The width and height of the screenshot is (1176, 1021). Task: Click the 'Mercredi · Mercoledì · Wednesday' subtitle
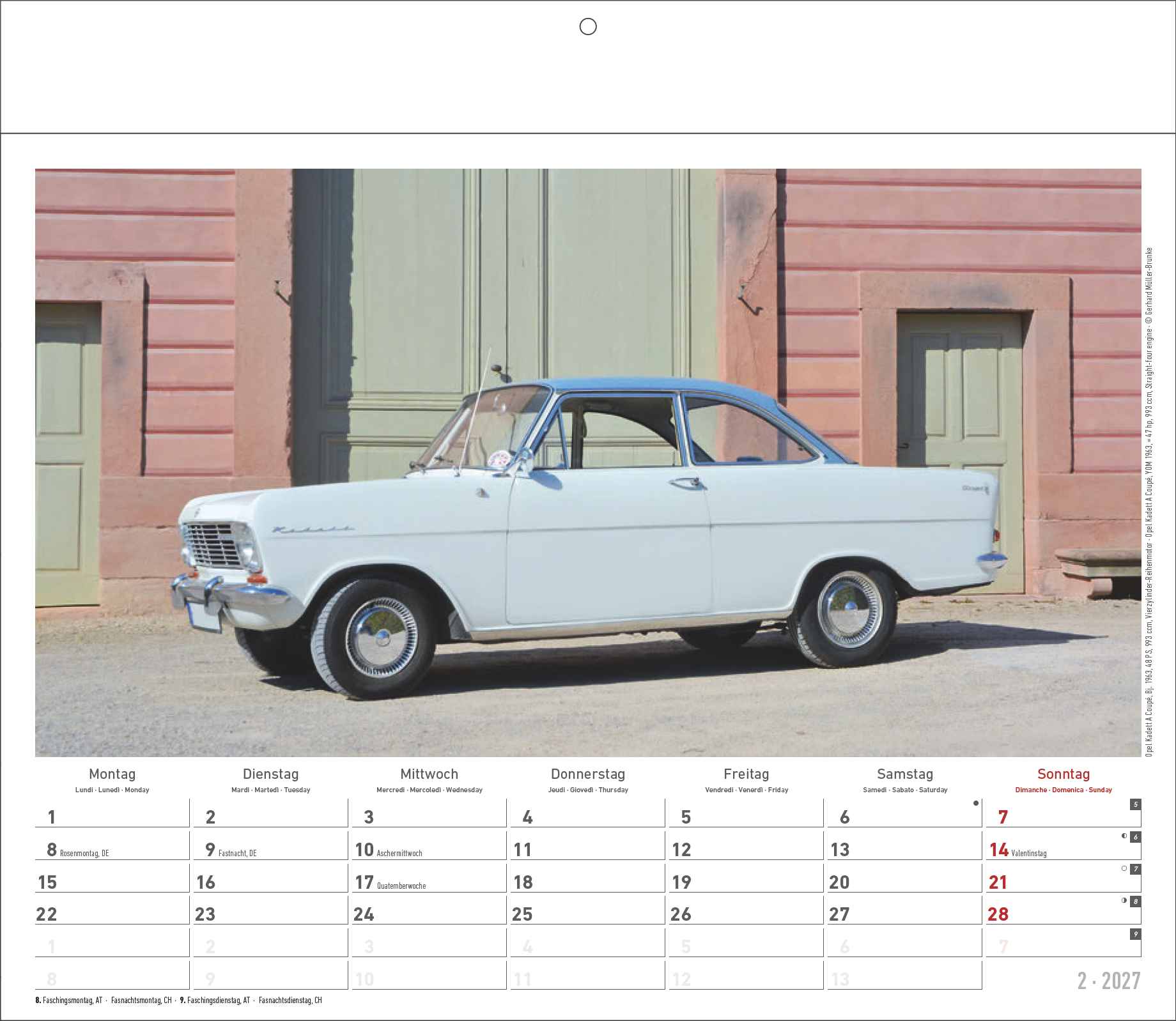429,790
